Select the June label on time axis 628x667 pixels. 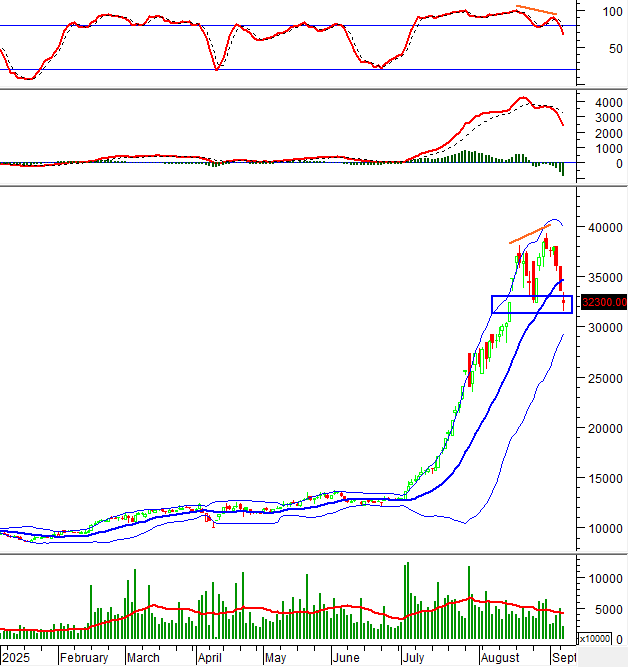coord(346,658)
